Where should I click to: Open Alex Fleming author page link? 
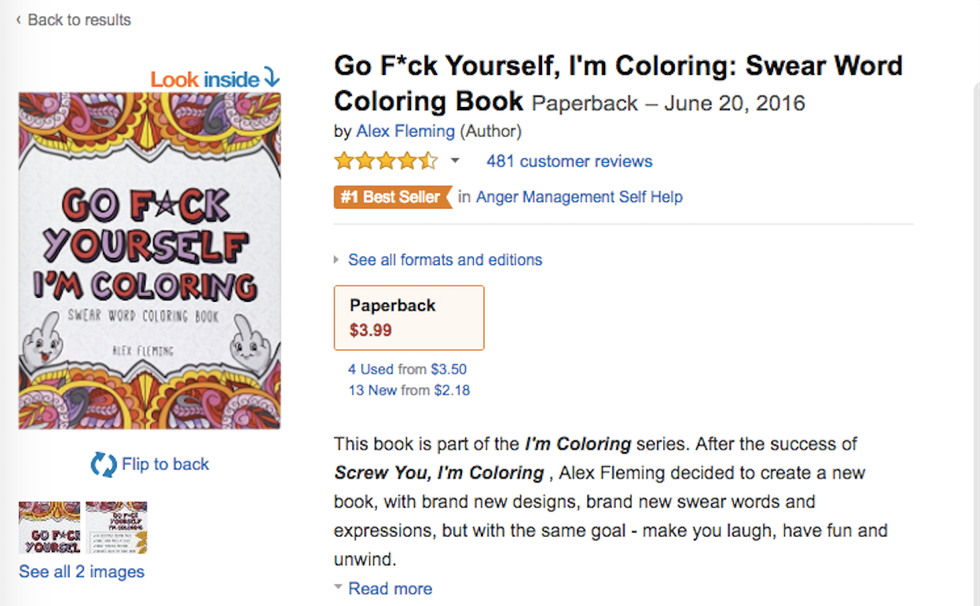[x=405, y=131]
